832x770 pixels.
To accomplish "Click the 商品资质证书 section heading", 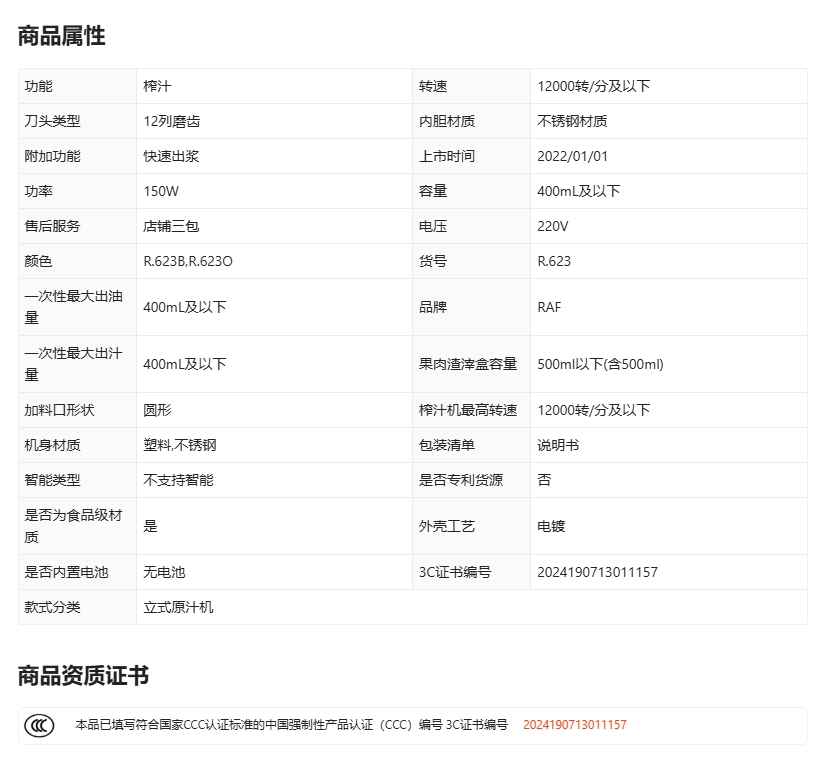I will pos(83,676).
